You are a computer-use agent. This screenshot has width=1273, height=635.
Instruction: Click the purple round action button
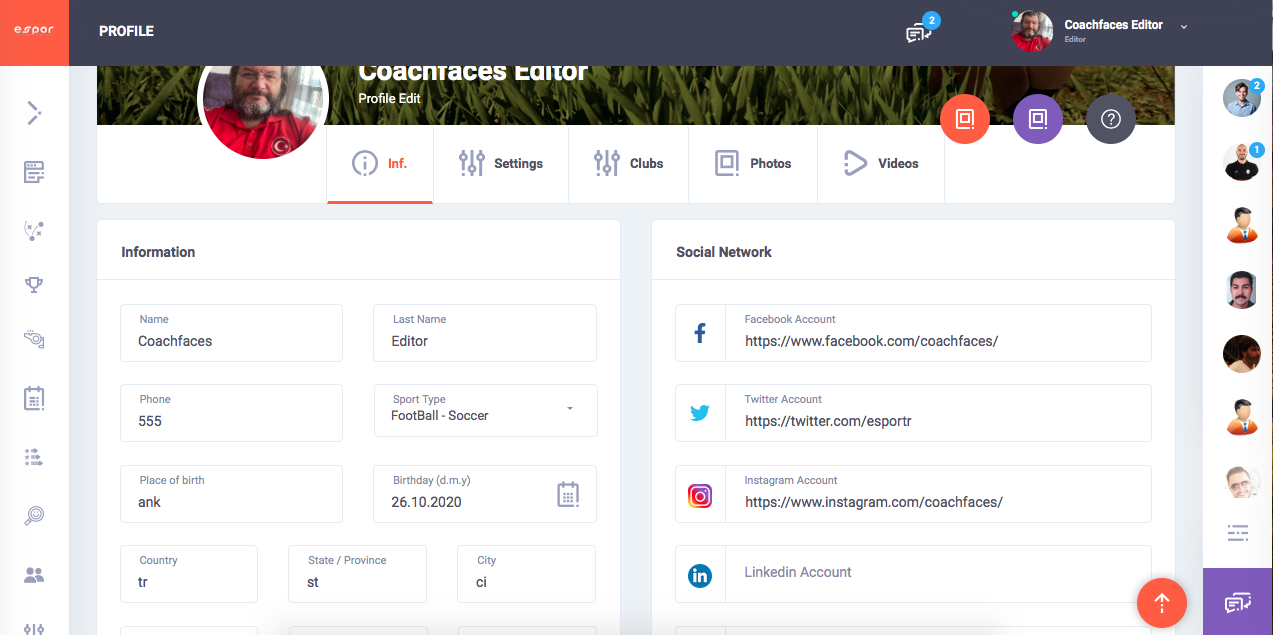click(x=1037, y=120)
